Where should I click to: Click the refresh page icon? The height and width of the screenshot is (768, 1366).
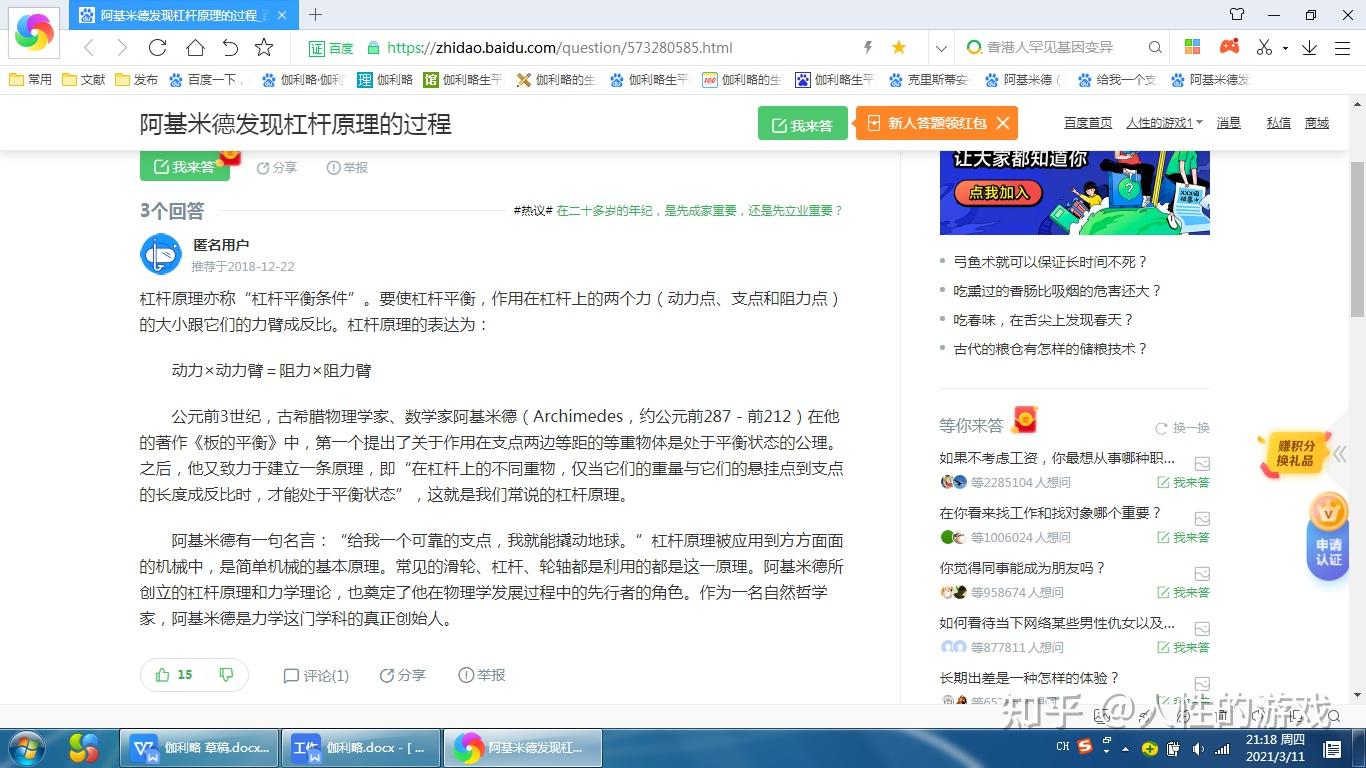coord(157,47)
